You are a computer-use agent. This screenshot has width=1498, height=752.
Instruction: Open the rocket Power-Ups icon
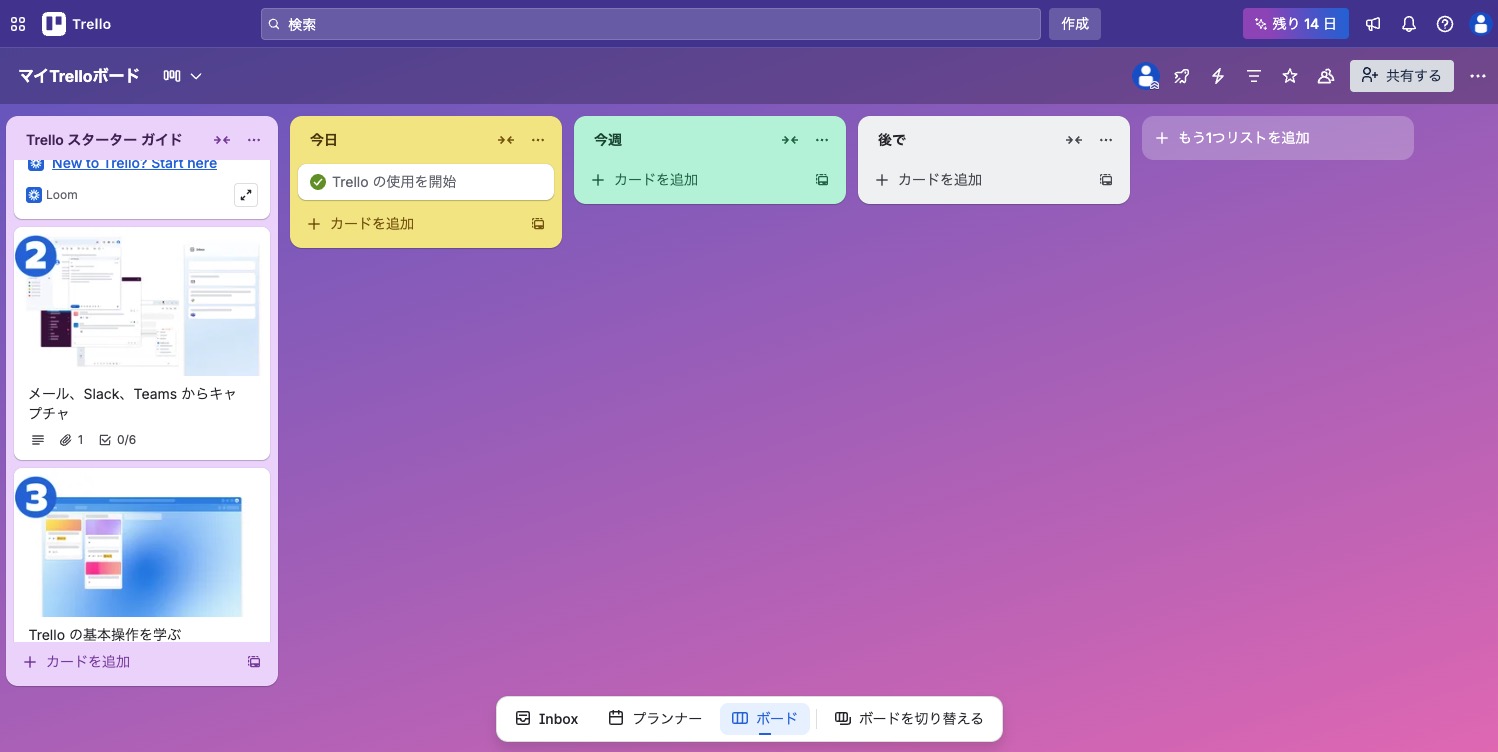1182,76
